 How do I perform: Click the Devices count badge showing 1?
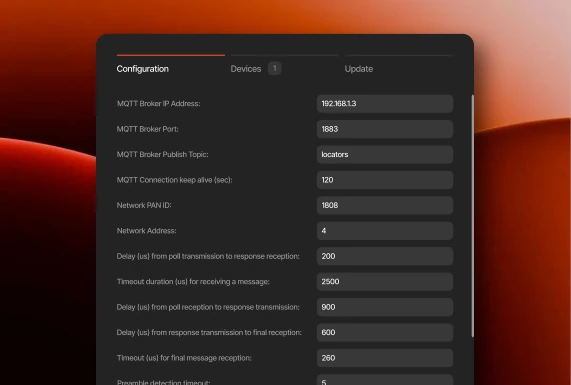(x=275, y=68)
